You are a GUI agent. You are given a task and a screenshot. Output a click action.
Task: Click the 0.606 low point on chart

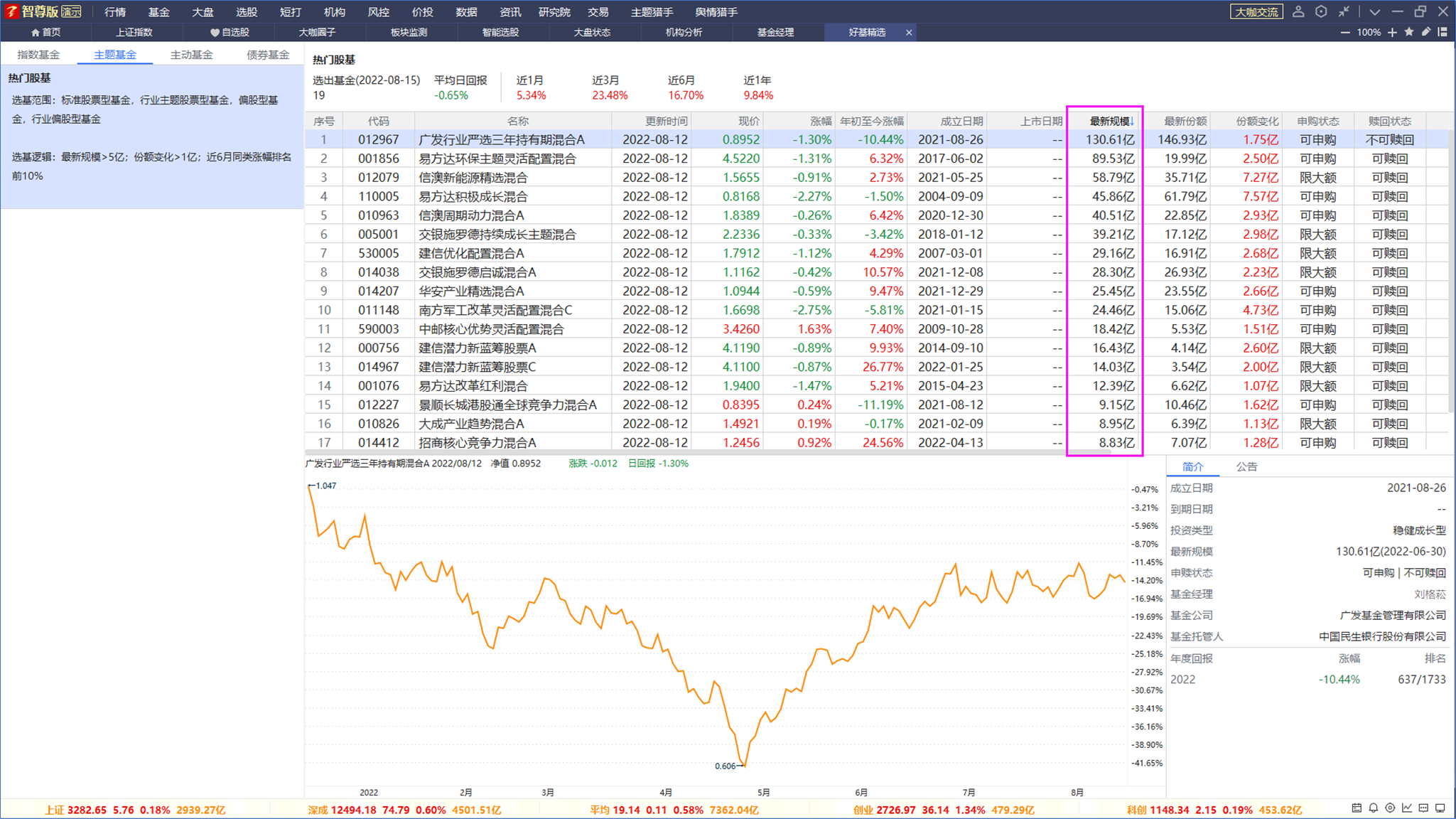coord(725,766)
